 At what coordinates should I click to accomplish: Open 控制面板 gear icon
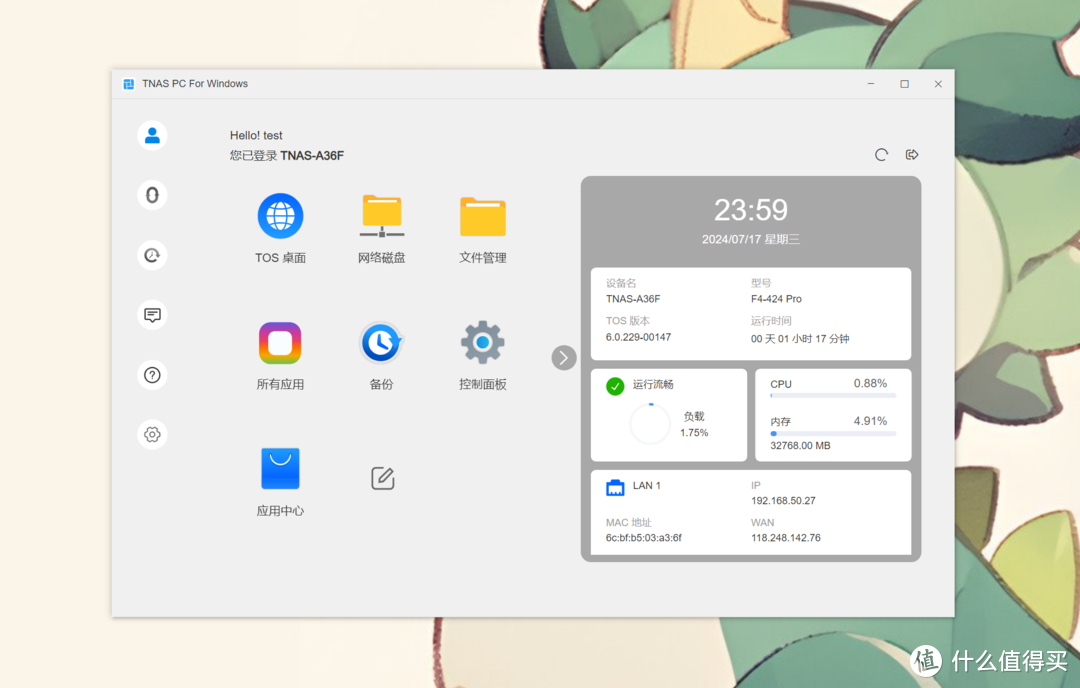pyautogui.click(x=482, y=343)
